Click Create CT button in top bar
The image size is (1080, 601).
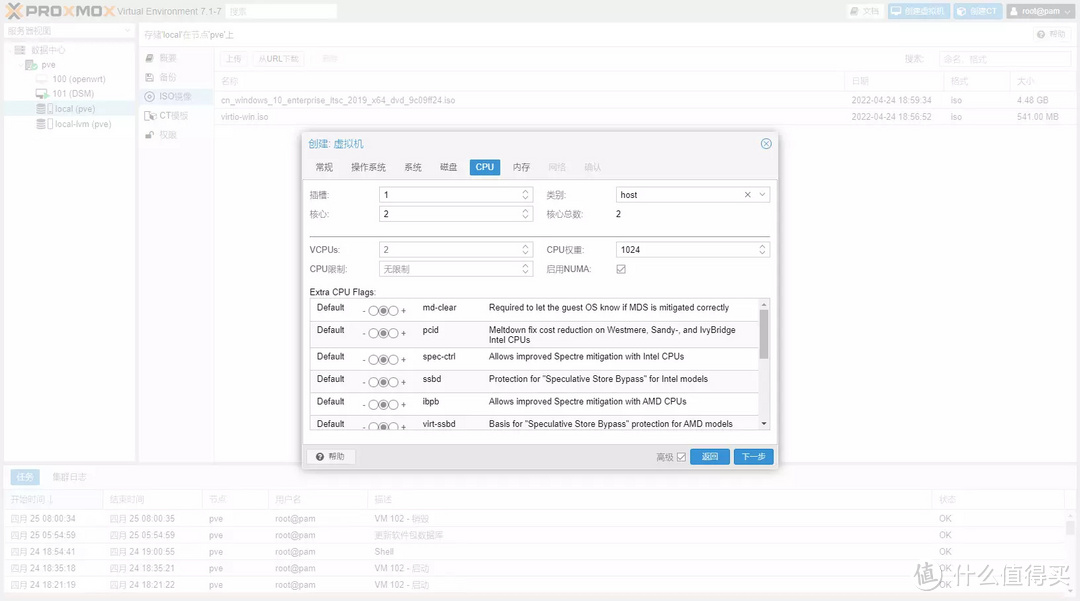pyautogui.click(x=977, y=11)
